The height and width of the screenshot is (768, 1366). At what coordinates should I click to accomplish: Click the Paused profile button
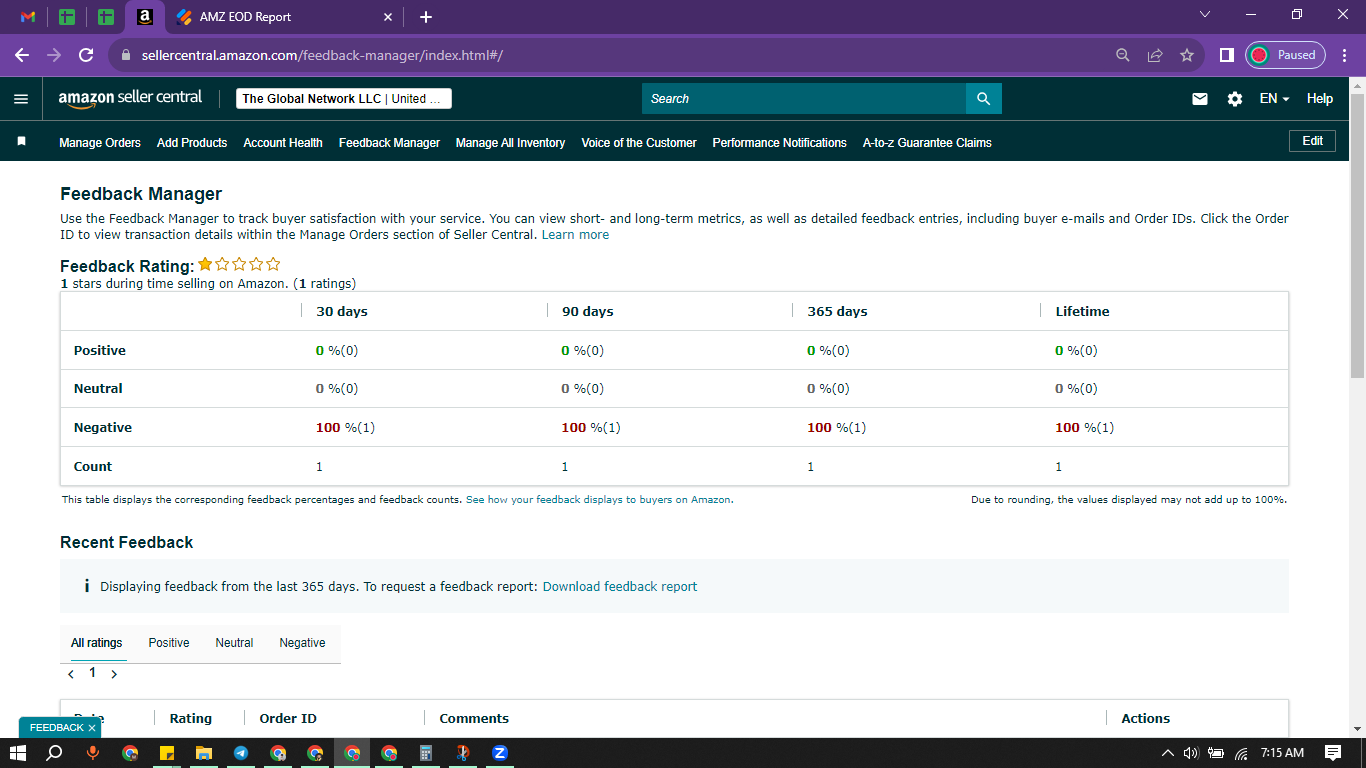tap(1285, 55)
